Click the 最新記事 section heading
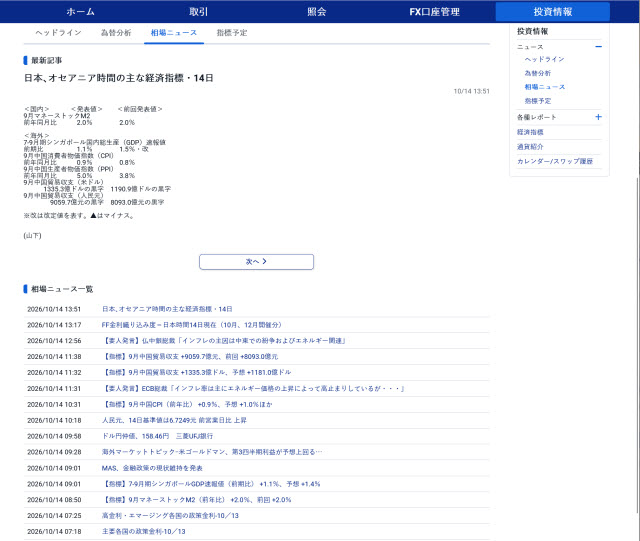Image resolution: width=640 pixels, height=541 pixels. click(x=47, y=61)
